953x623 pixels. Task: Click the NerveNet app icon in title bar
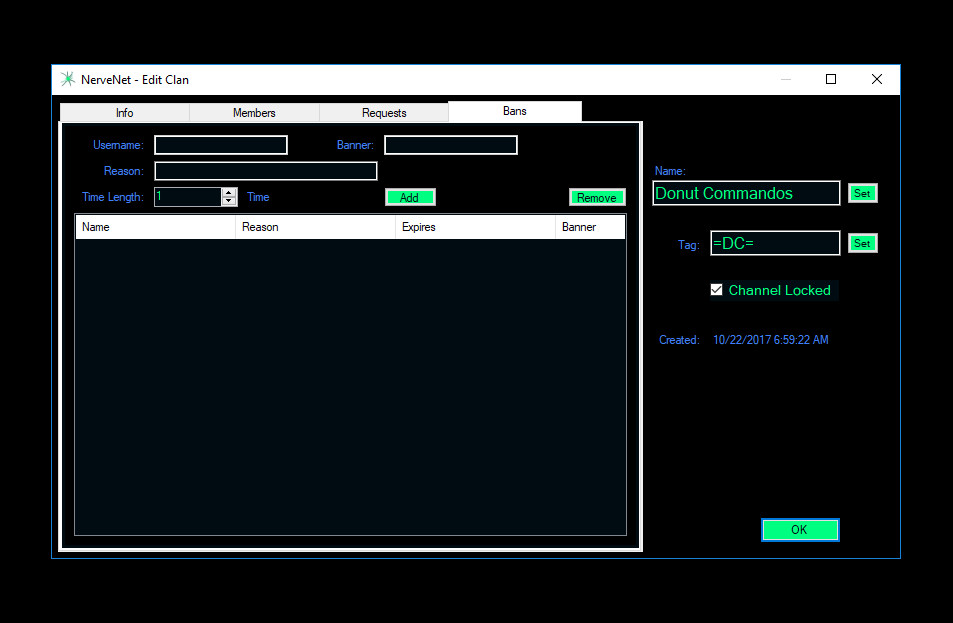point(67,80)
